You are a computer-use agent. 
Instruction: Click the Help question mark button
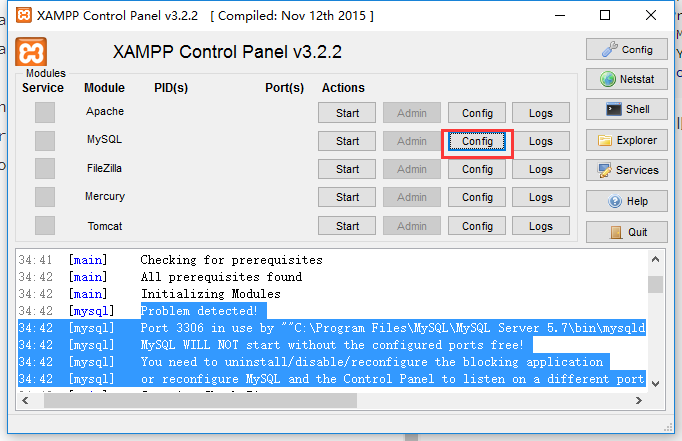(x=626, y=201)
